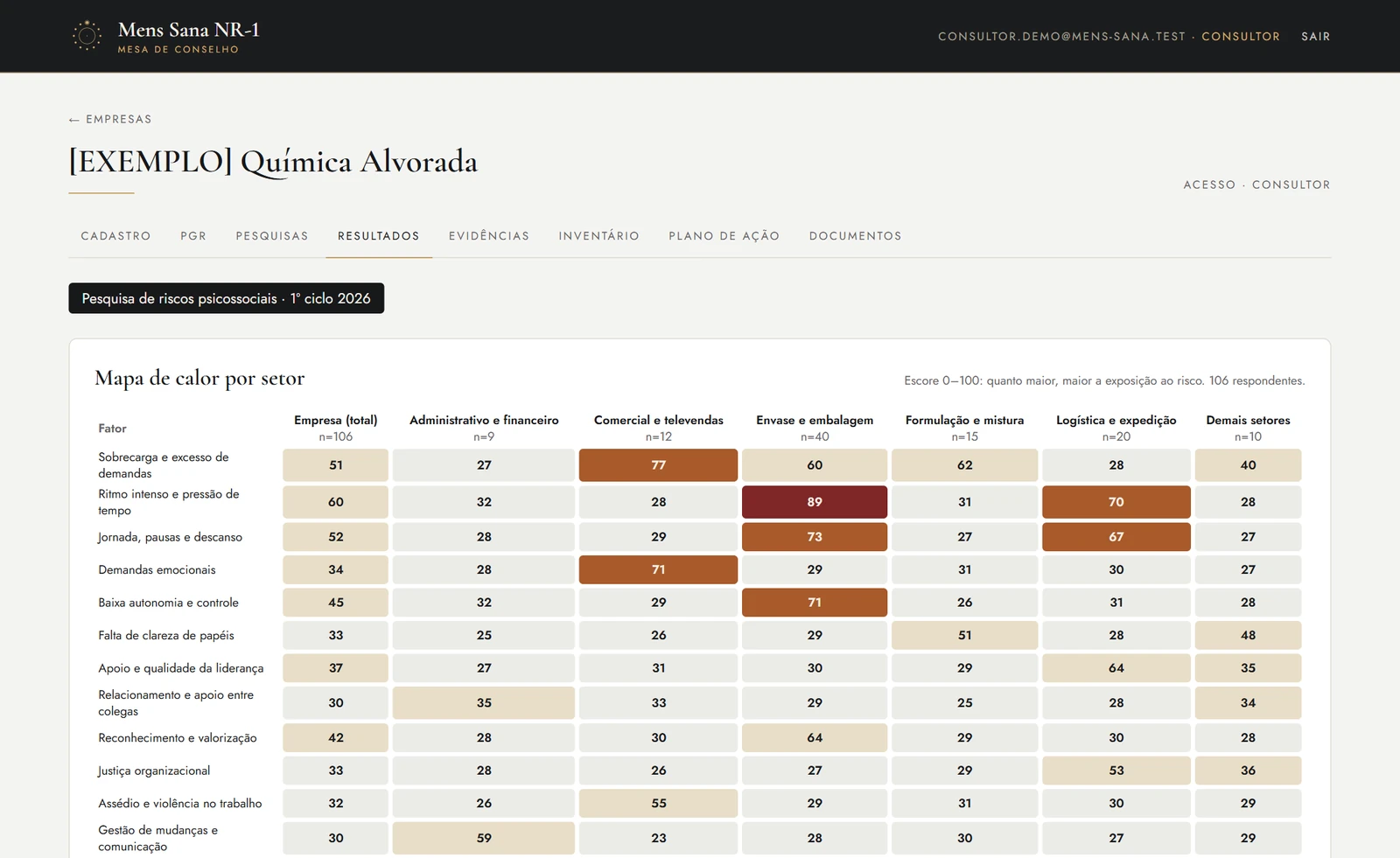Open the Plano de Ação tab
Image resolution: width=1400 pixels, height=858 pixels.
pyautogui.click(x=724, y=236)
